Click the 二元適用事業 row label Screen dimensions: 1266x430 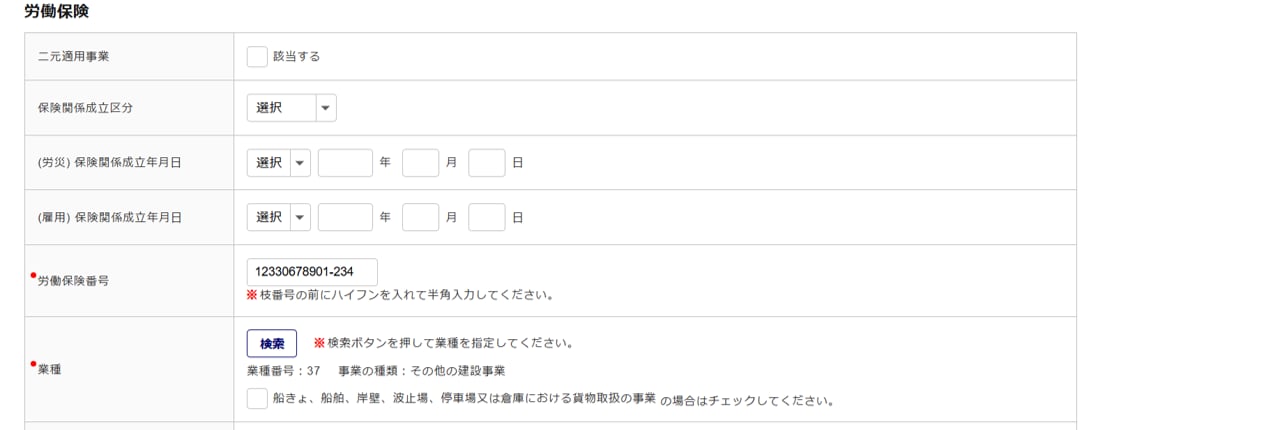(73, 57)
